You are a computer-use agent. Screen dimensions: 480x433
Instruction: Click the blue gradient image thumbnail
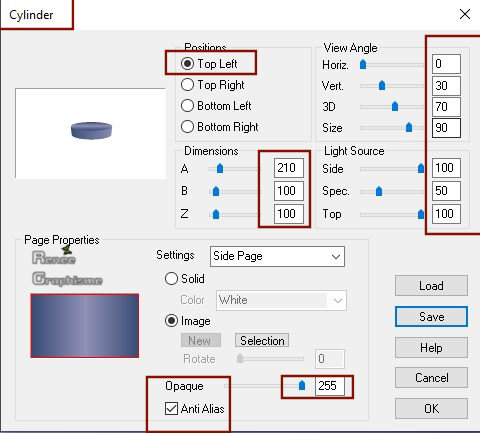click(85, 326)
